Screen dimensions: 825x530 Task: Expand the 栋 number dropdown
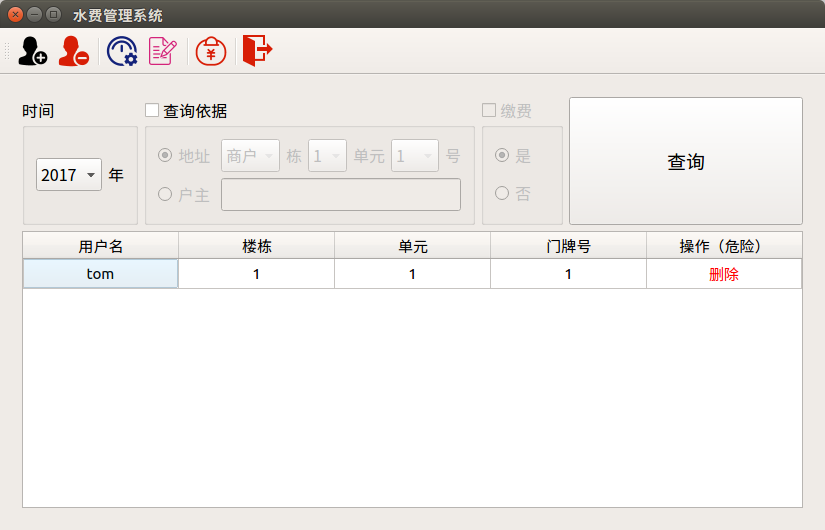coord(327,156)
